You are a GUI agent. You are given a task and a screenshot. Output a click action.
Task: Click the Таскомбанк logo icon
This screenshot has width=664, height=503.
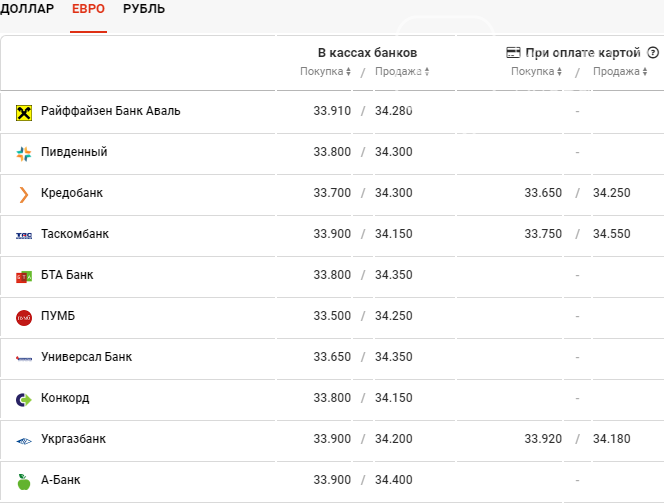24,236
